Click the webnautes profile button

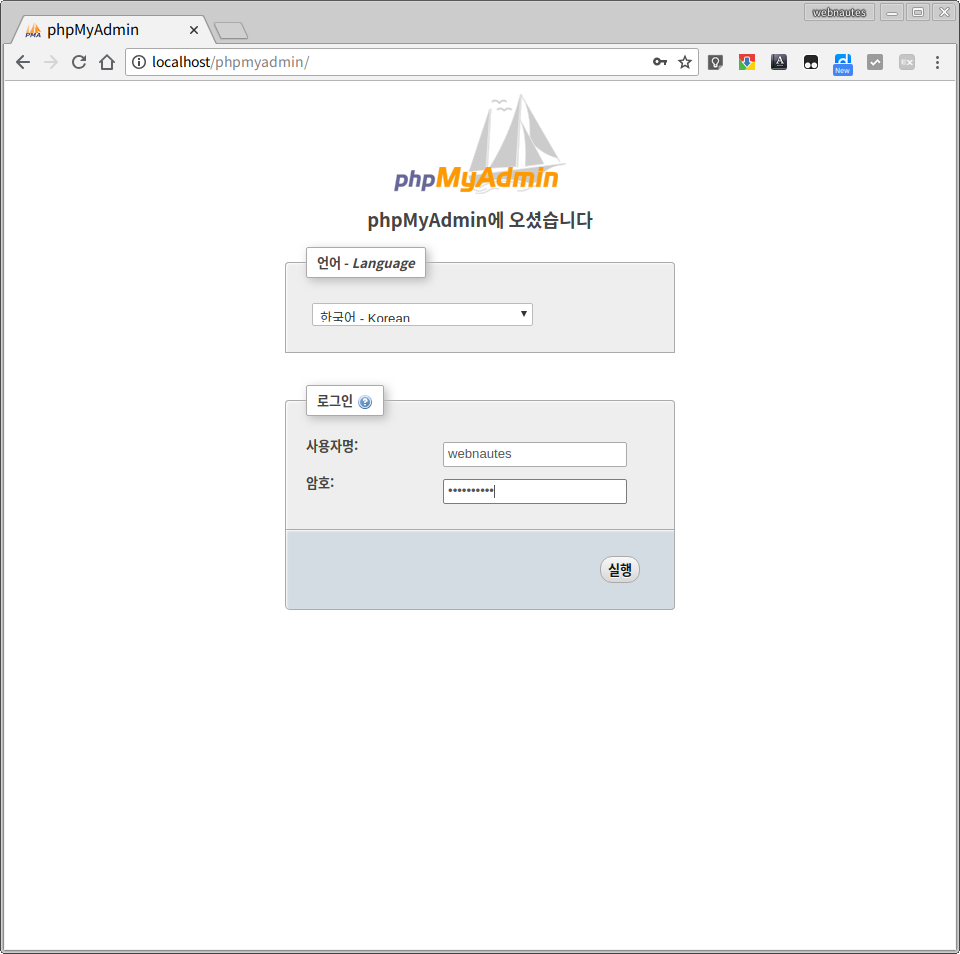(839, 12)
